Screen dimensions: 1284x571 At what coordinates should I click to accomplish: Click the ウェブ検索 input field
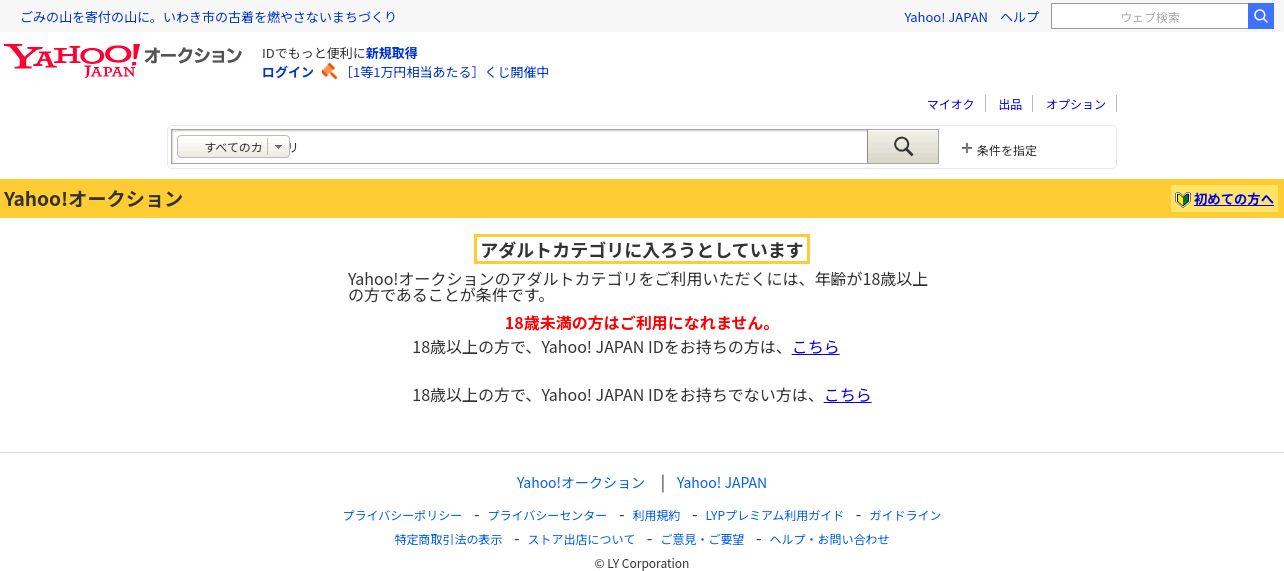tap(1150, 16)
